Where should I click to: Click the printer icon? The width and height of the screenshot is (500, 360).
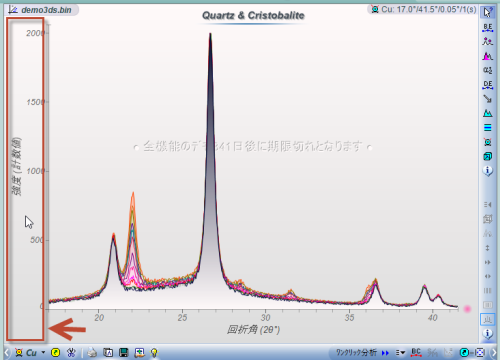tap(92, 352)
